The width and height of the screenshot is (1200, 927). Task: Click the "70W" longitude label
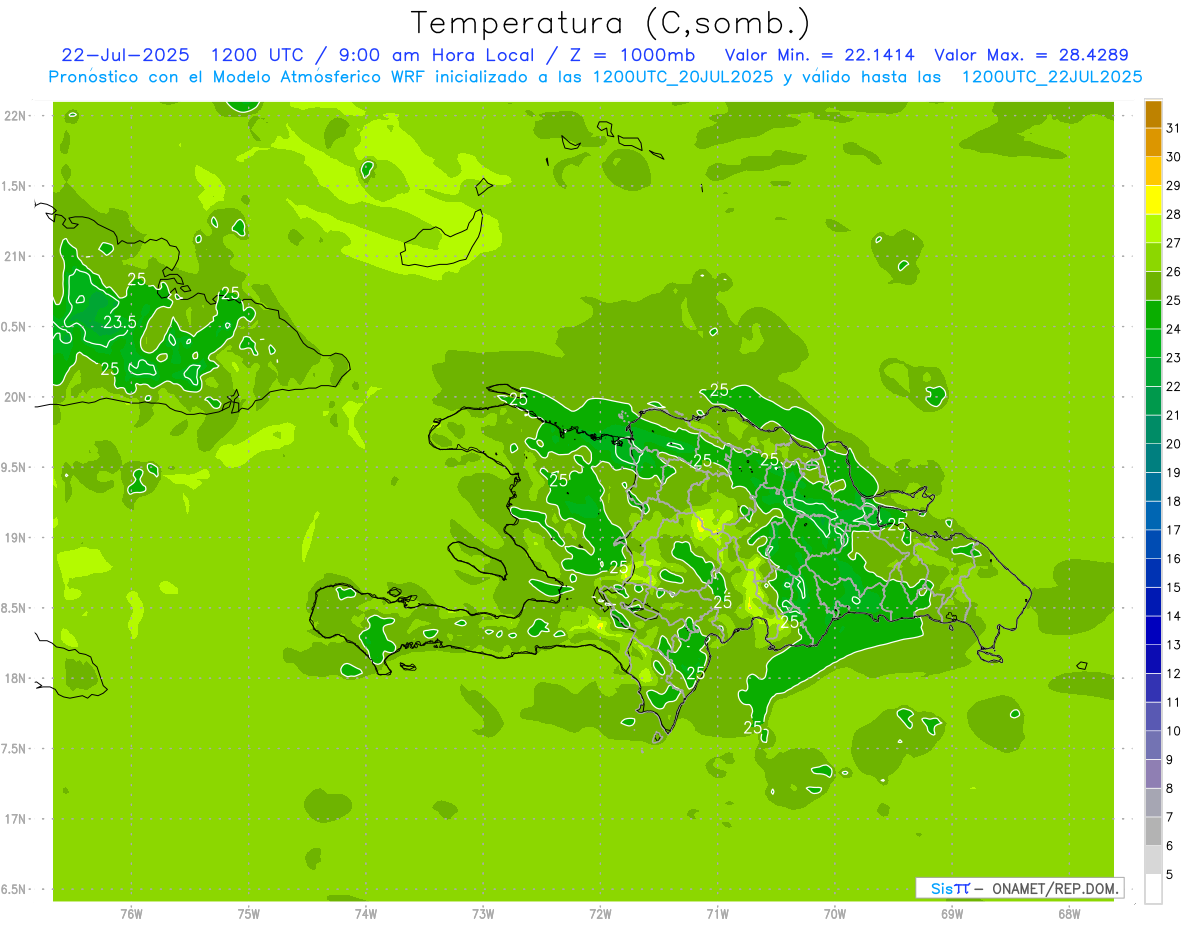click(x=835, y=914)
